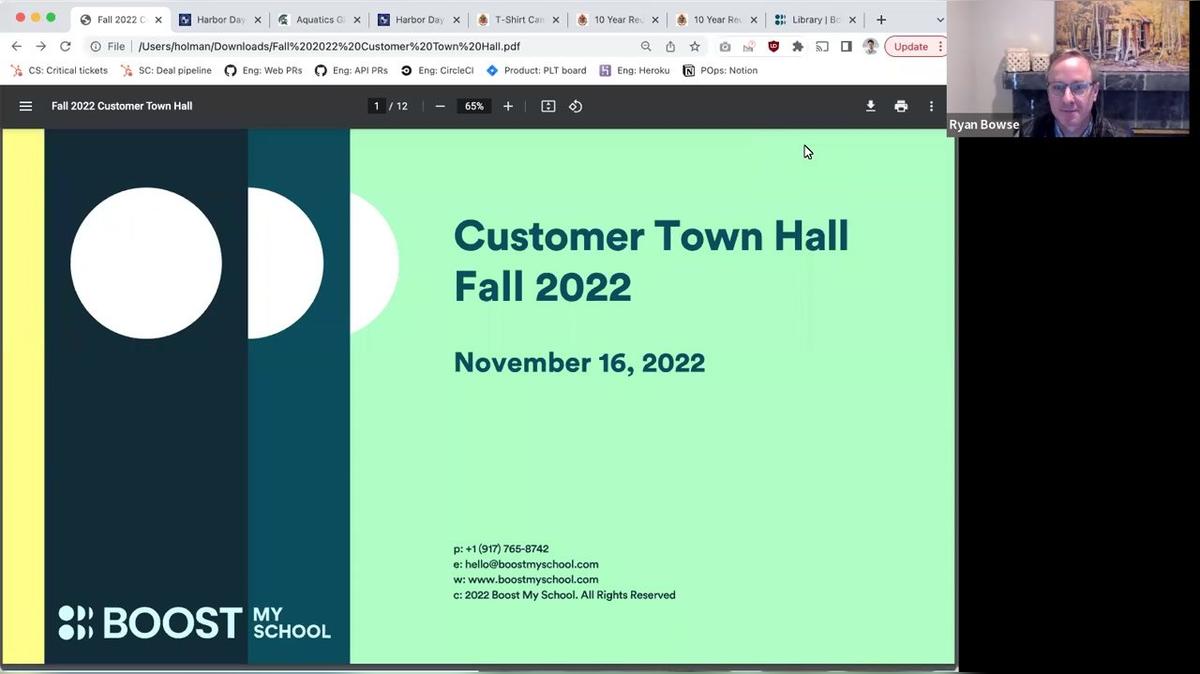
Task: Toggle reload with the refresh arrow
Action: pyautogui.click(x=65, y=46)
